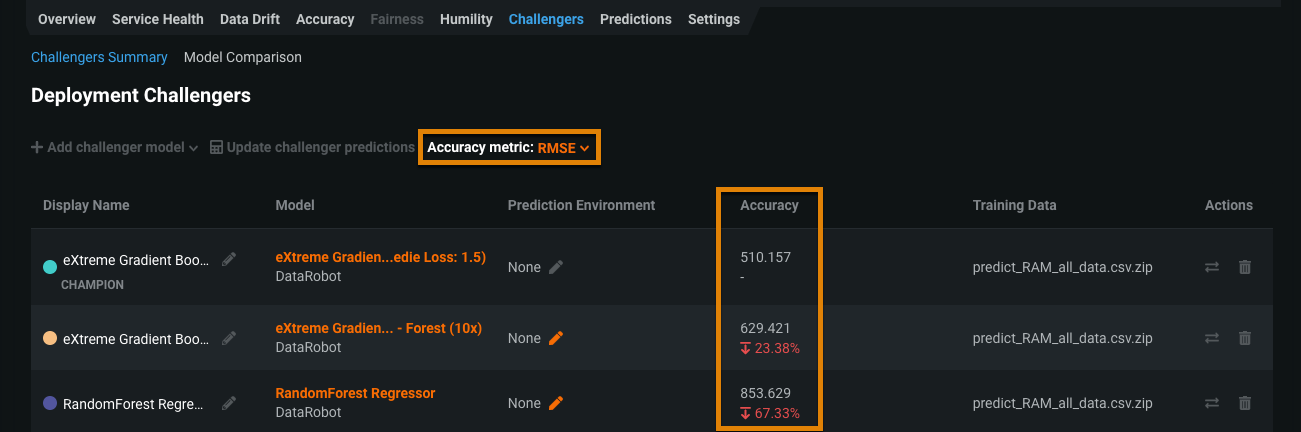Replace champion with RandomForest Regressor challenger
The height and width of the screenshot is (432, 1301).
(1212, 403)
